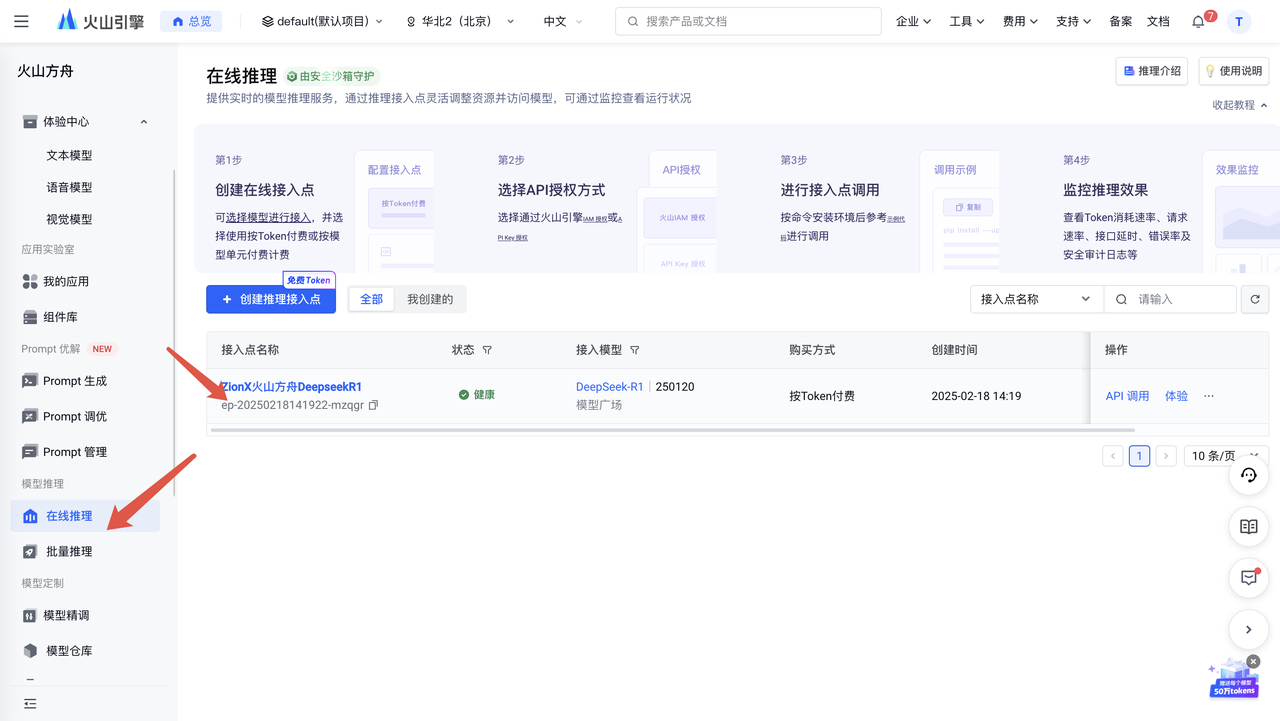Open the 费用 top menu
Viewport: 1280px width, 721px height.
point(1020,21)
